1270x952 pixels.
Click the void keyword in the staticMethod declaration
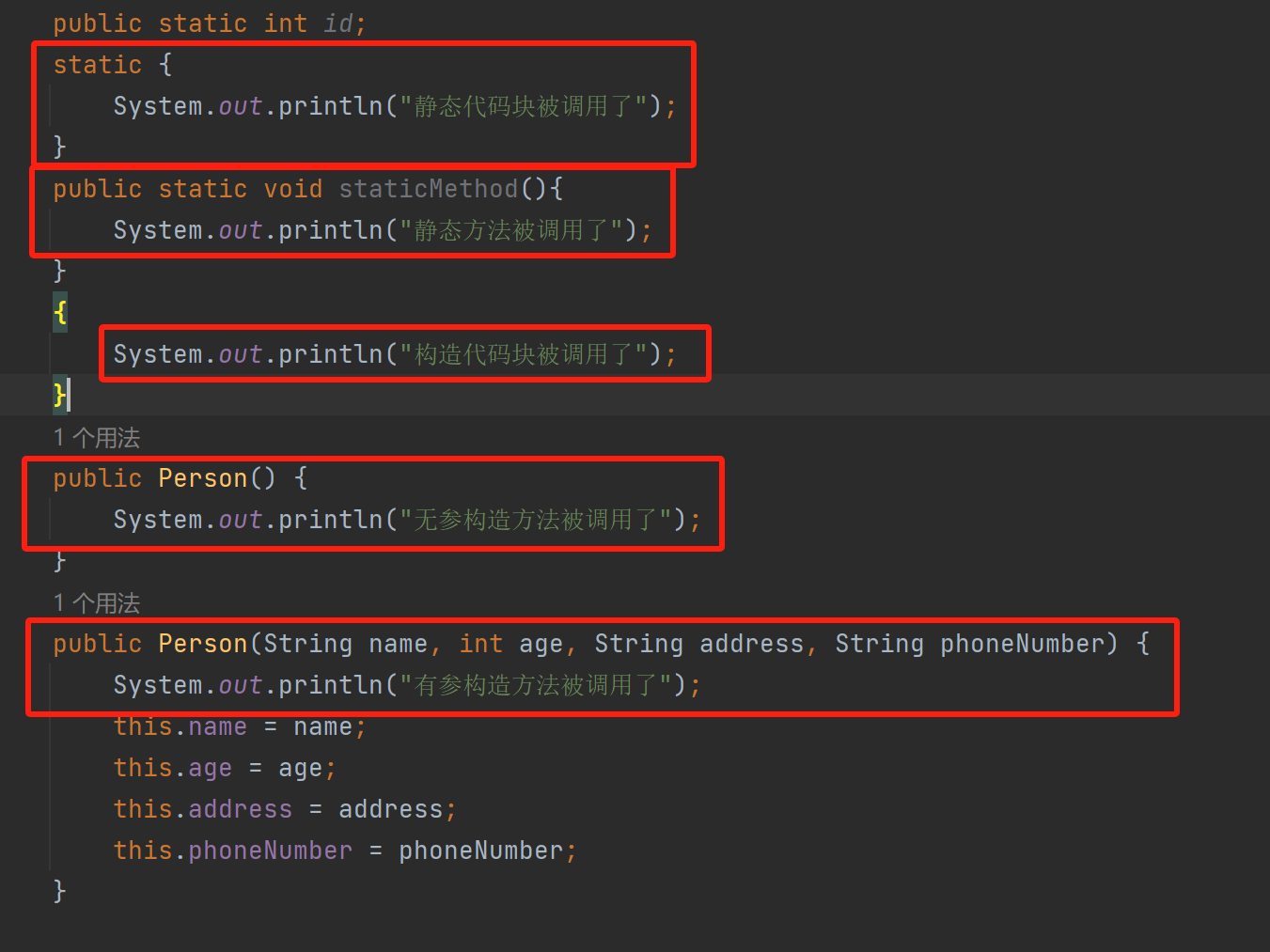[x=292, y=189]
